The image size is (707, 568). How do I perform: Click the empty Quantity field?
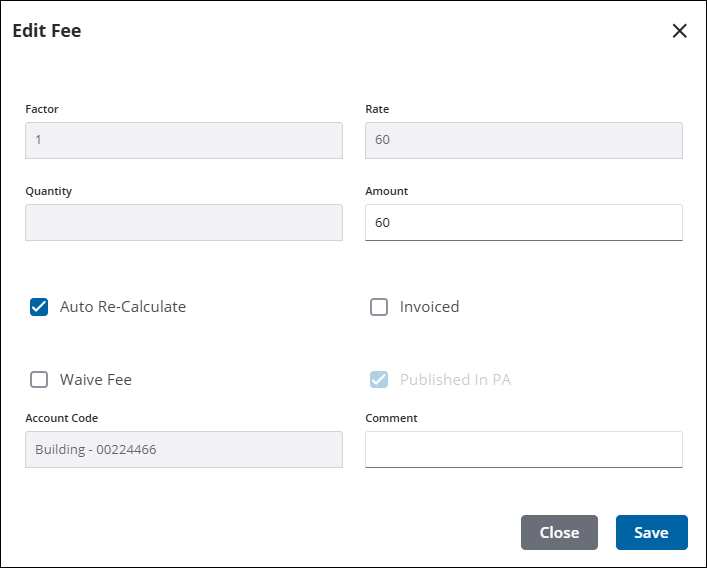pyautogui.click(x=184, y=223)
